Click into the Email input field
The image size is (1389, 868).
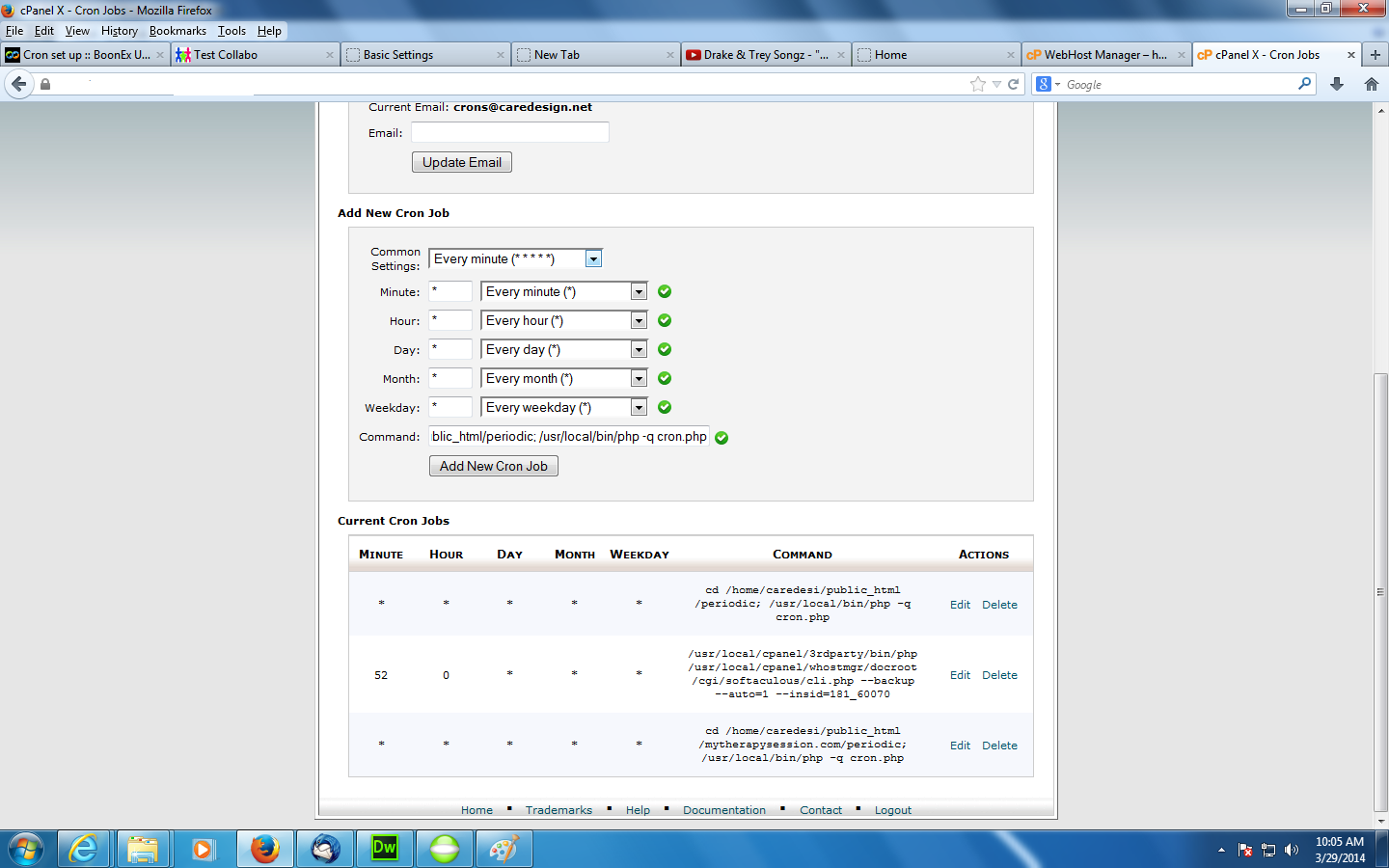[509, 132]
